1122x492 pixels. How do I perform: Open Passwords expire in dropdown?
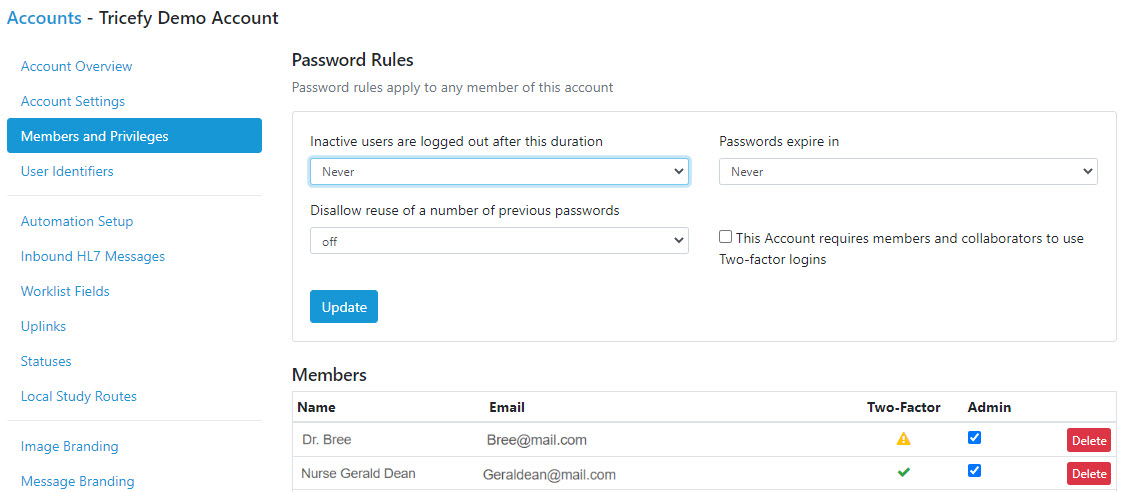[x=908, y=172]
